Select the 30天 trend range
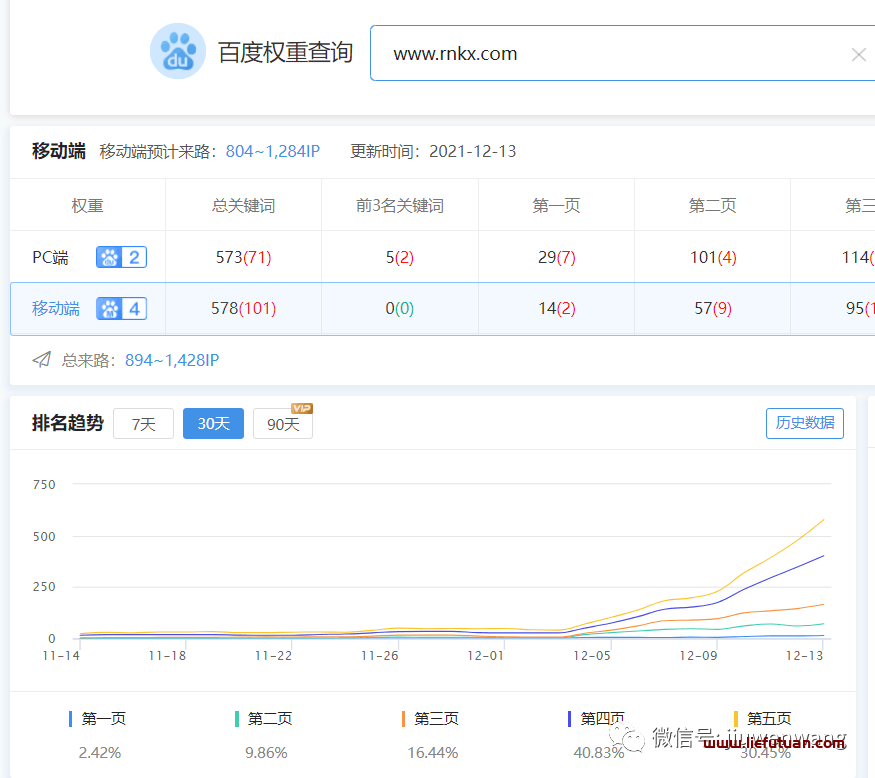This screenshot has width=875, height=778. (213, 424)
